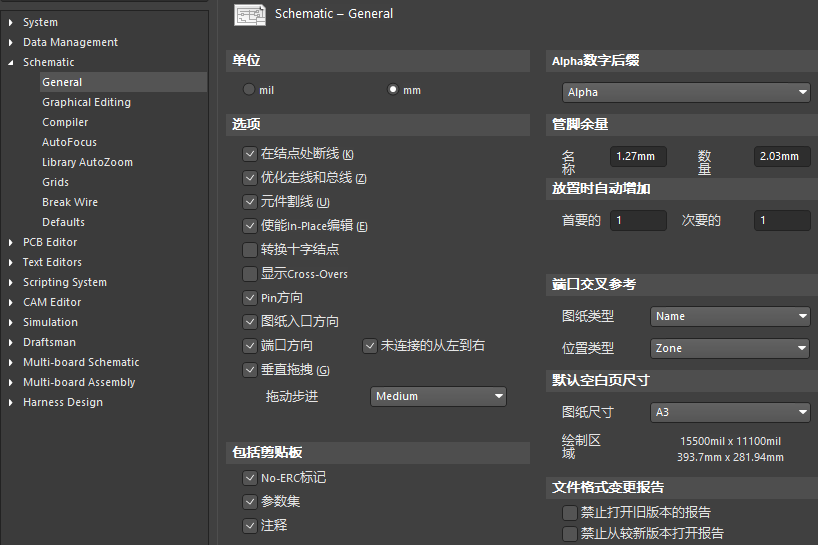Disable the No-ERC标记 clipboard checkbox
This screenshot has width=818, height=545.
point(250,478)
